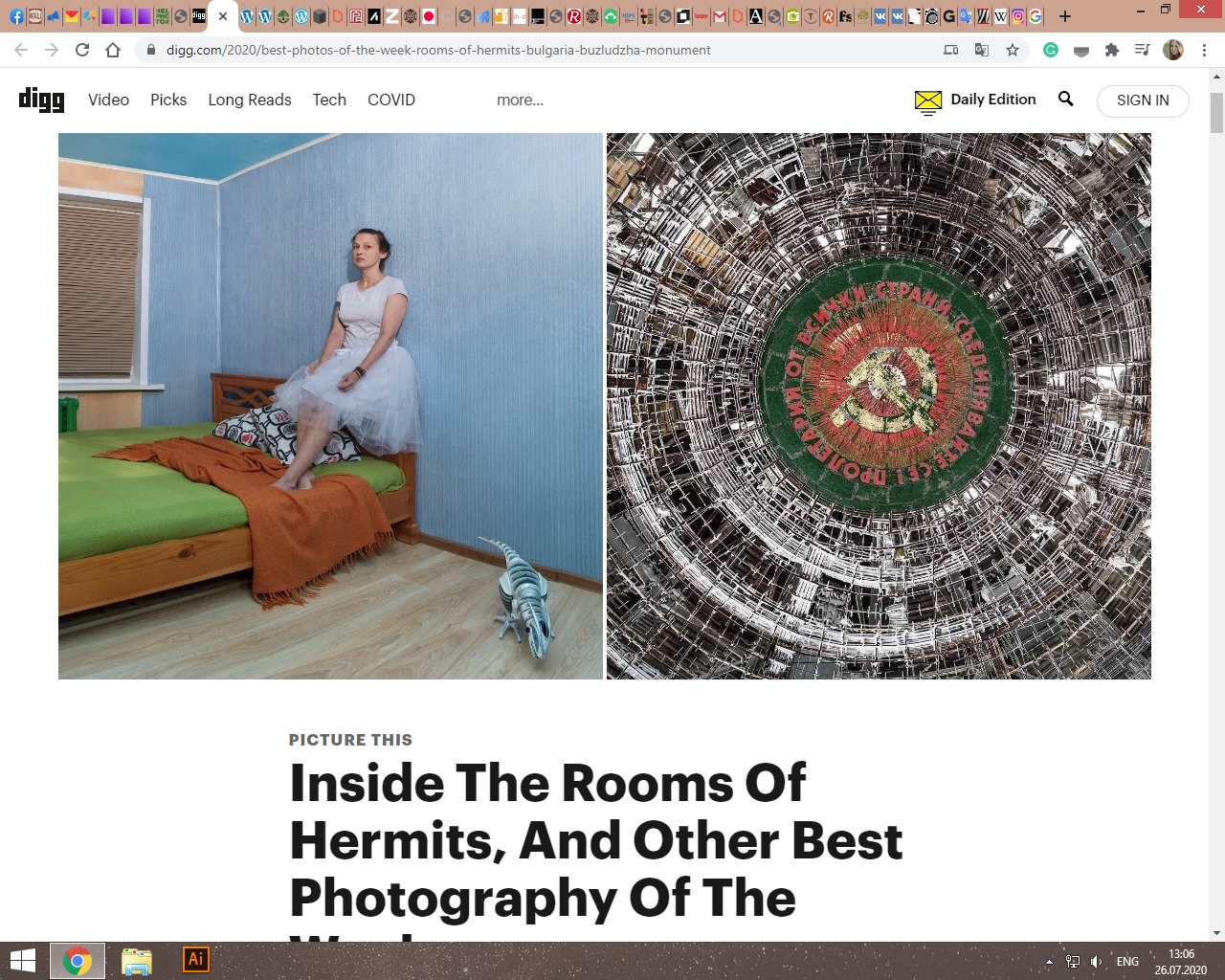Go to the COVID section
This screenshot has width=1225, height=980.
coord(391,100)
